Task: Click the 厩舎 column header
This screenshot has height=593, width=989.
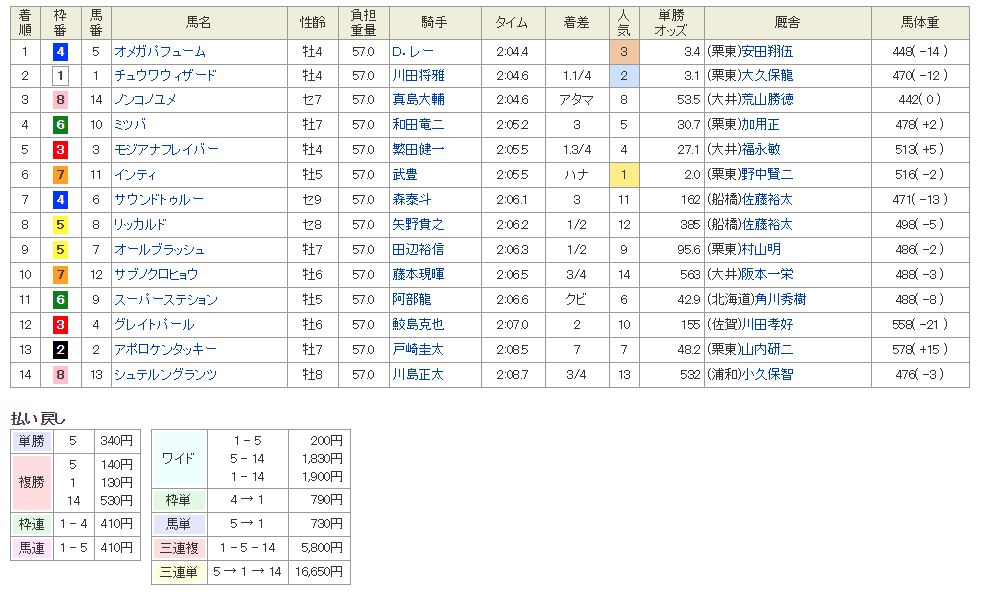Action: (787, 23)
